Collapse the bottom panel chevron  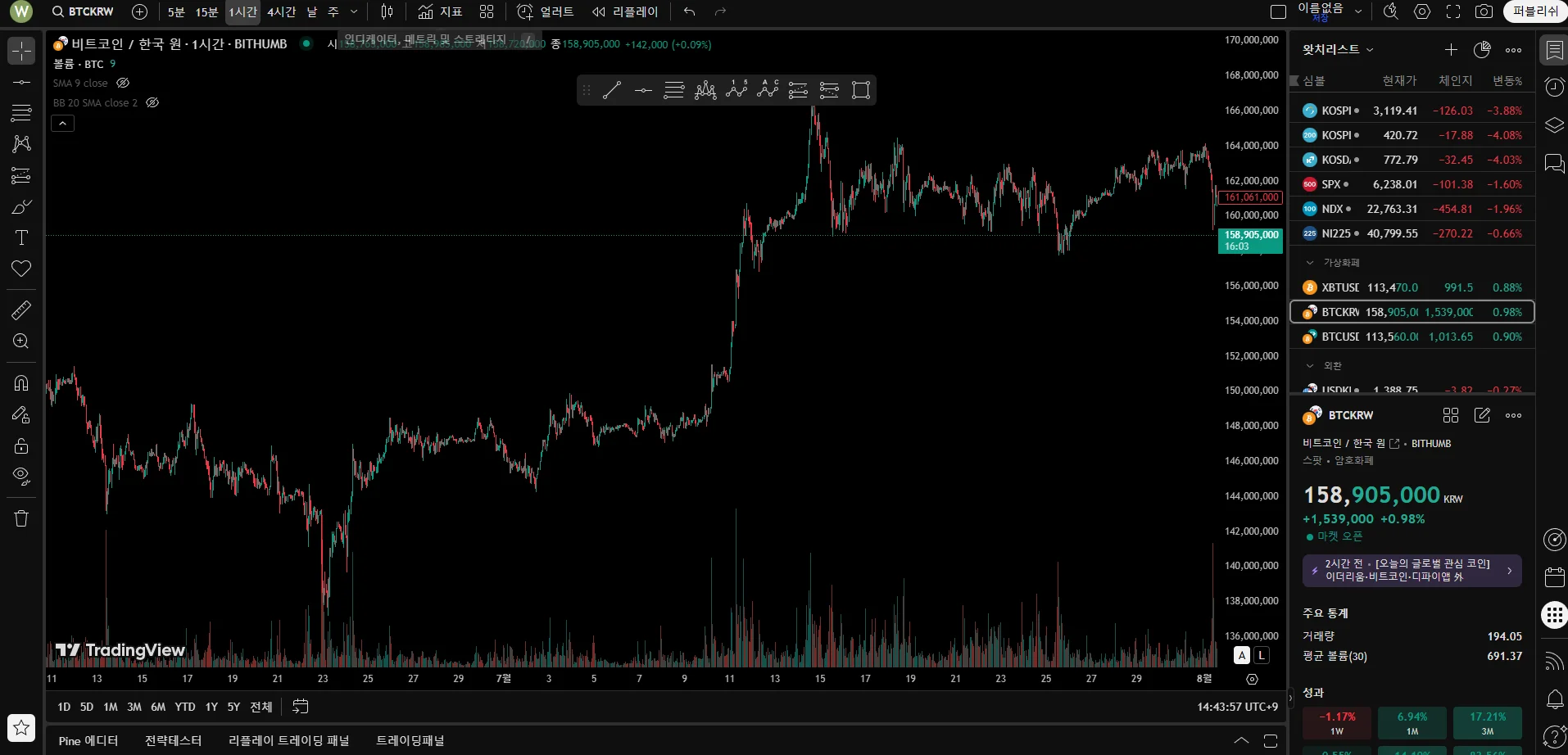point(1242,741)
